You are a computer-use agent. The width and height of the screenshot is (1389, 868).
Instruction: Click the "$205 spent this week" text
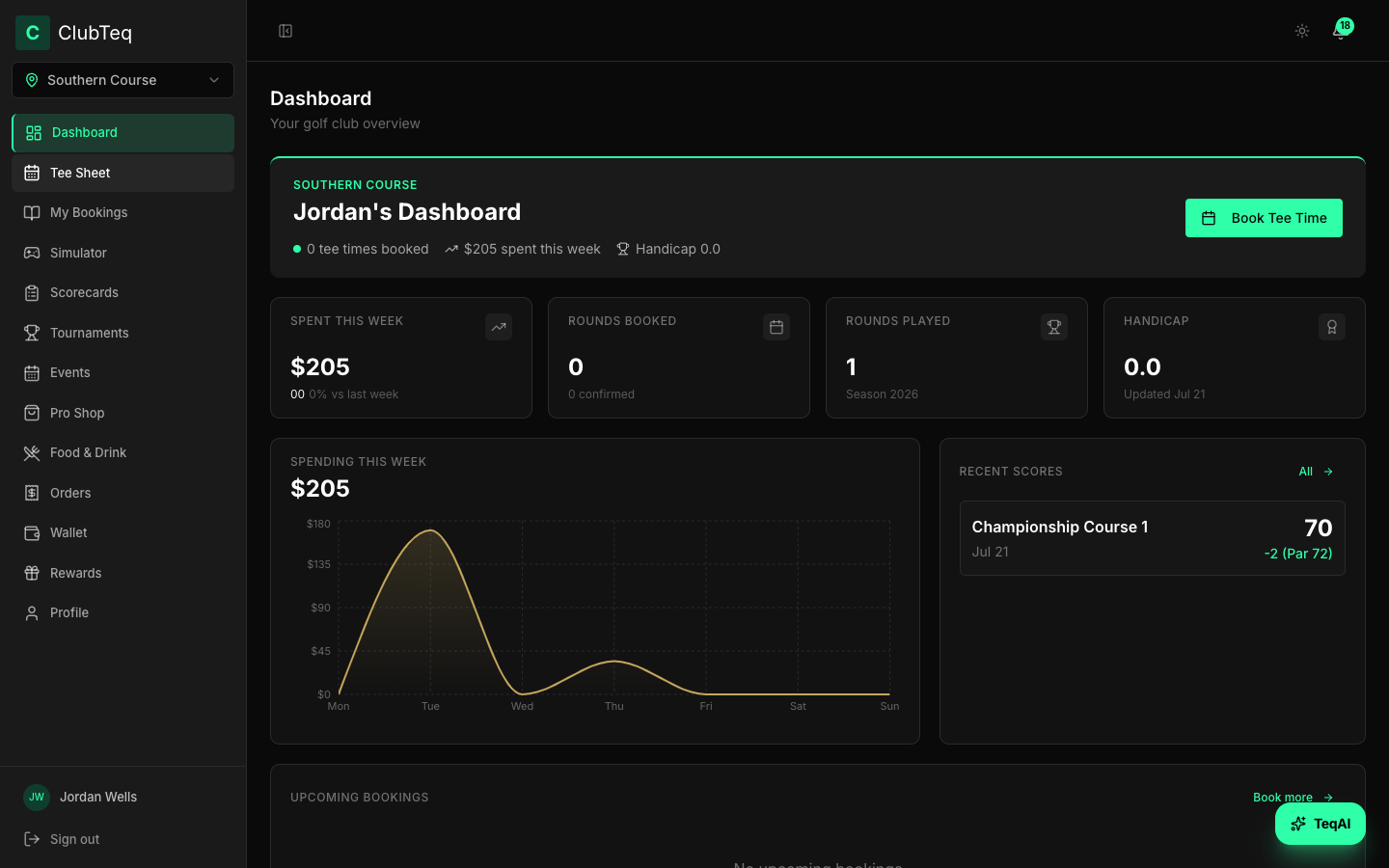coord(532,249)
